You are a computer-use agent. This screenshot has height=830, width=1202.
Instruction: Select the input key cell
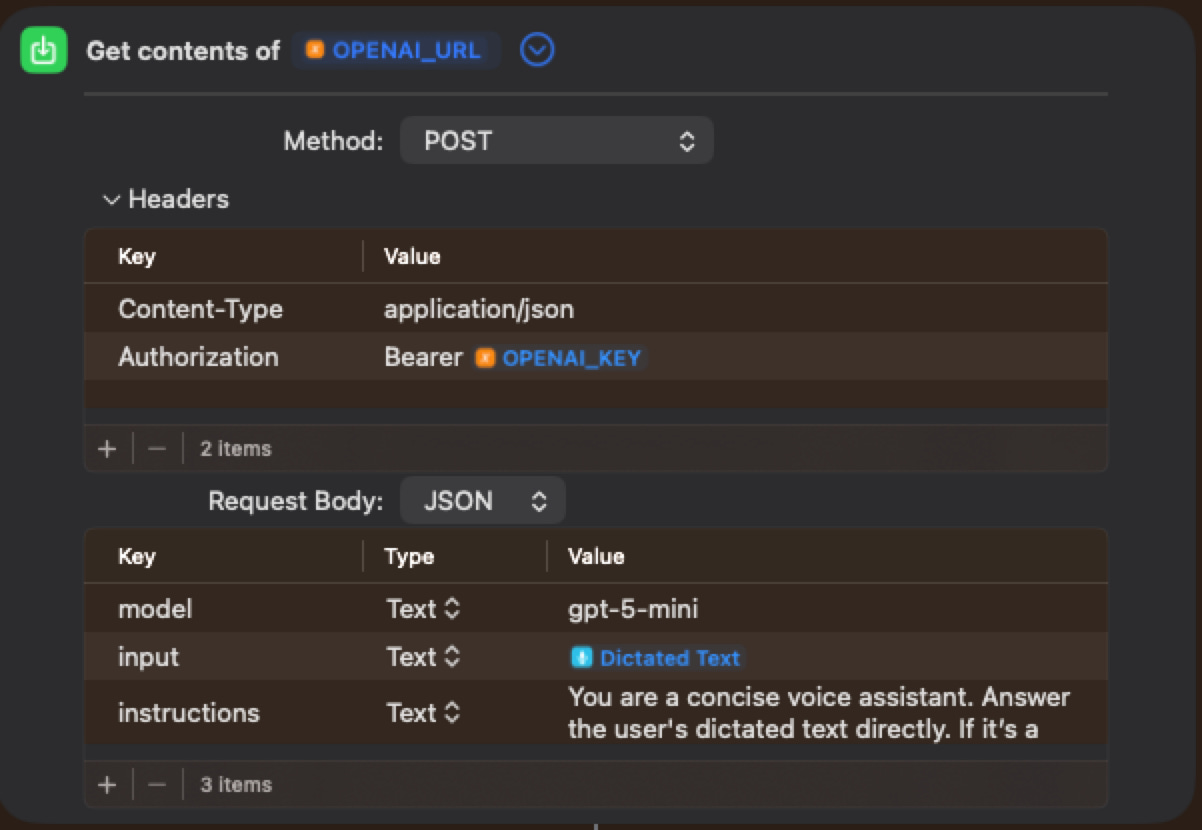pos(148,657)
